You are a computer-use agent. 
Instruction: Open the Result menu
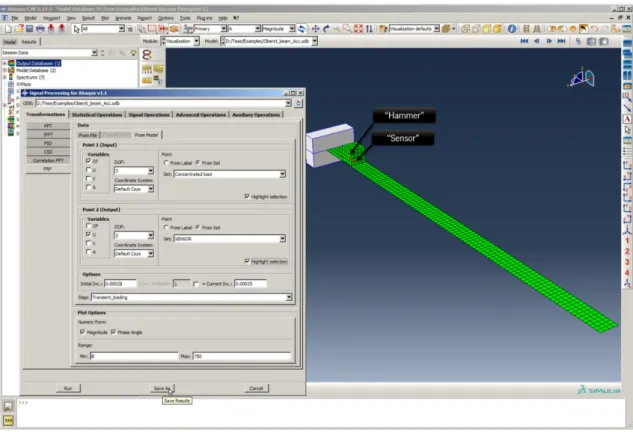88,18
